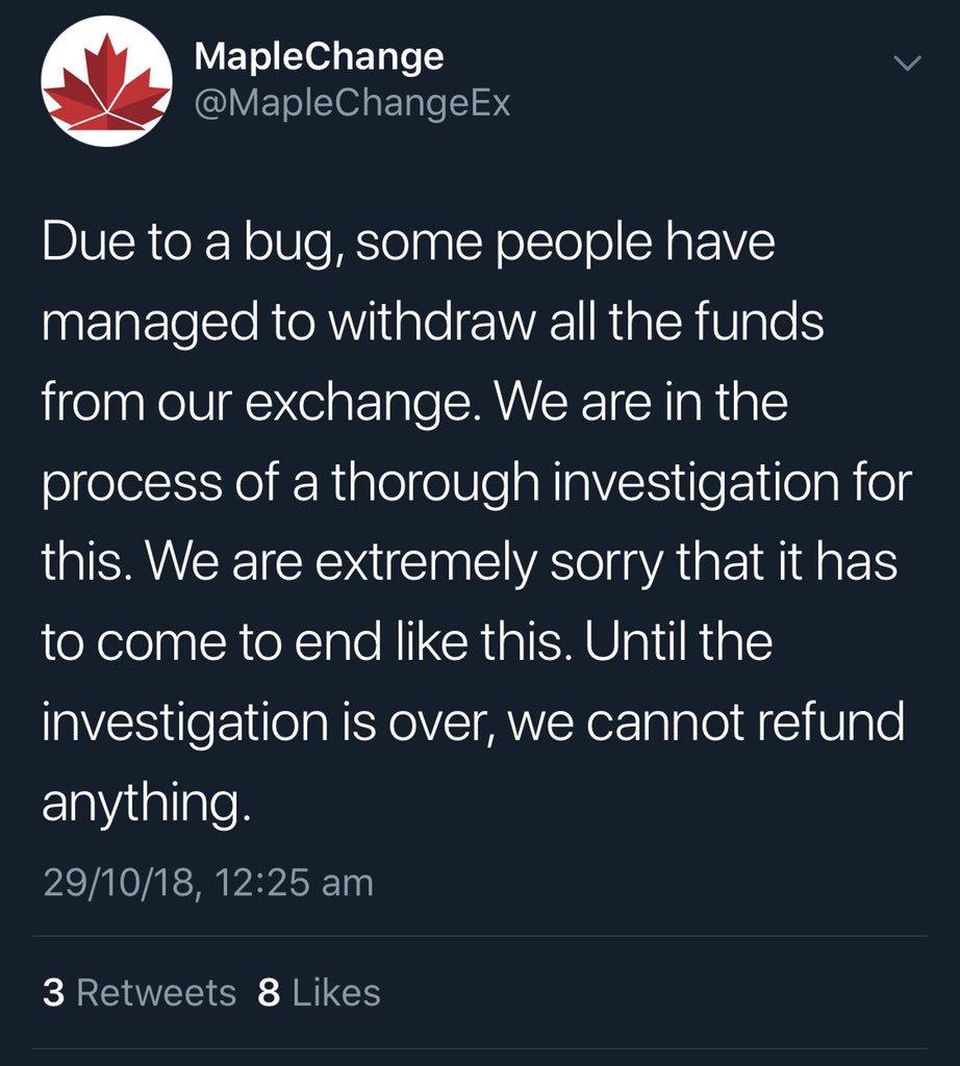Open the MapleChange display name profile

[x=319, y=56]
